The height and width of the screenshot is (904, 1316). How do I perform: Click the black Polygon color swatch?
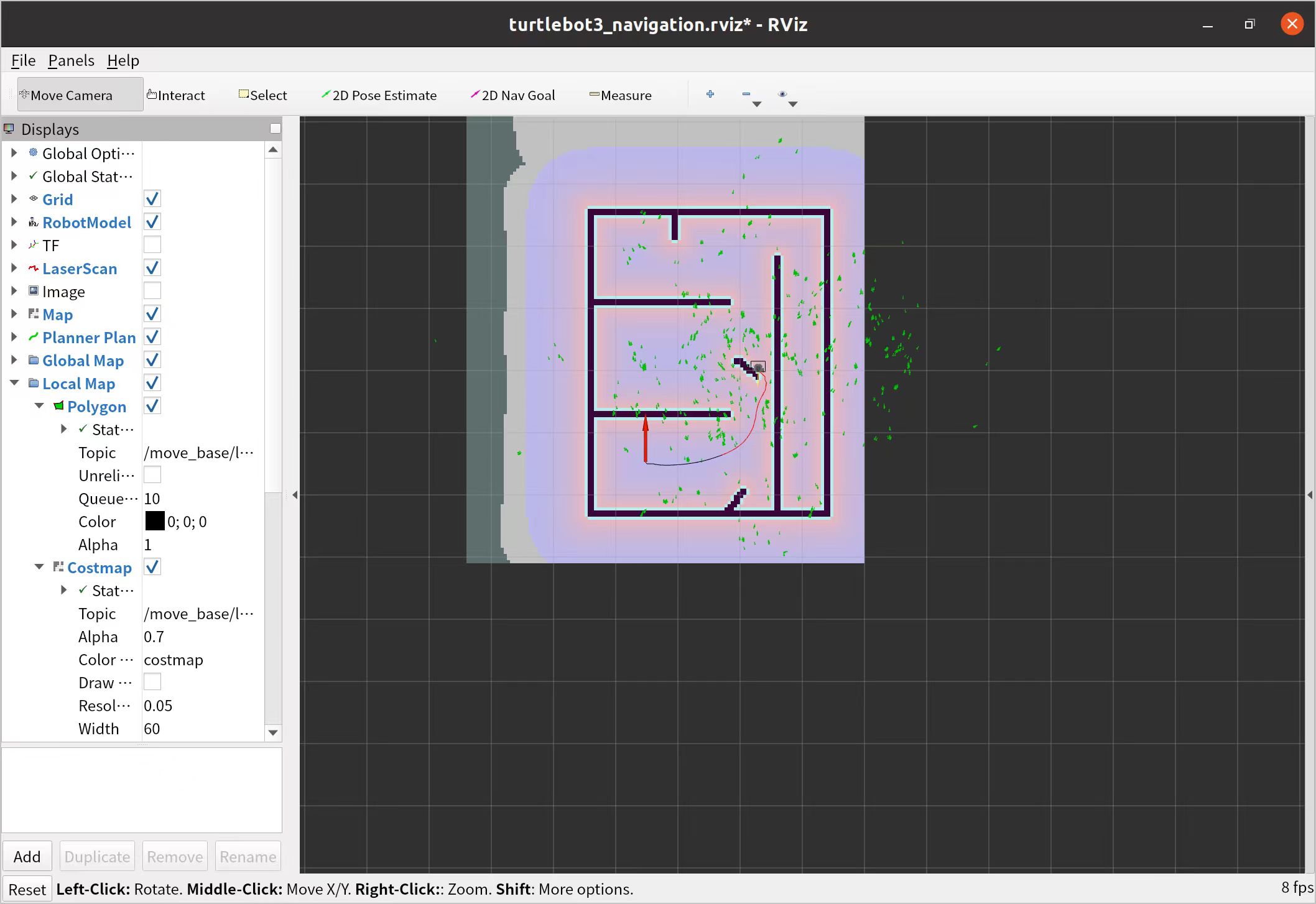(x=154, y=521)
